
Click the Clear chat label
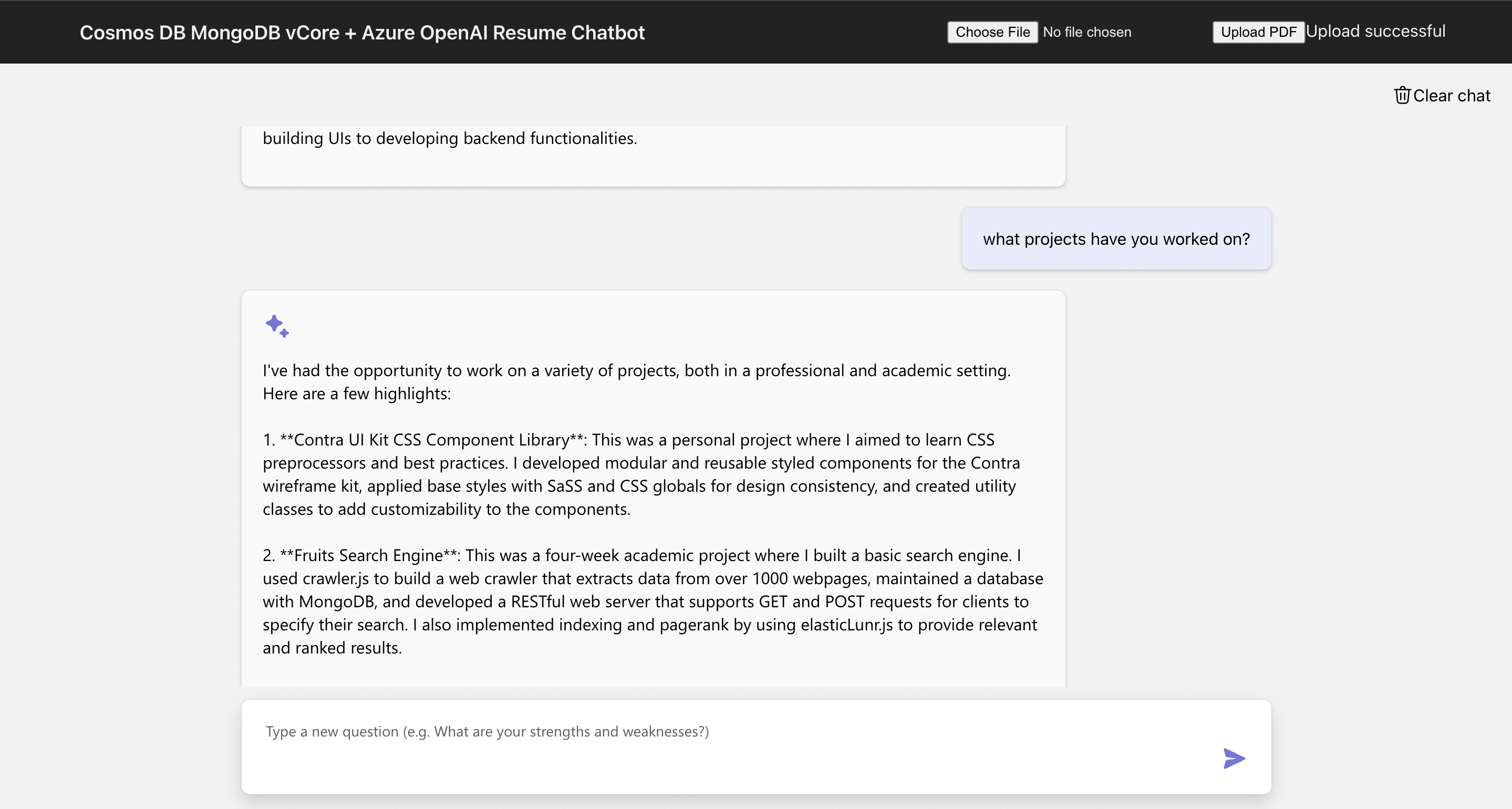point(1451,96)
